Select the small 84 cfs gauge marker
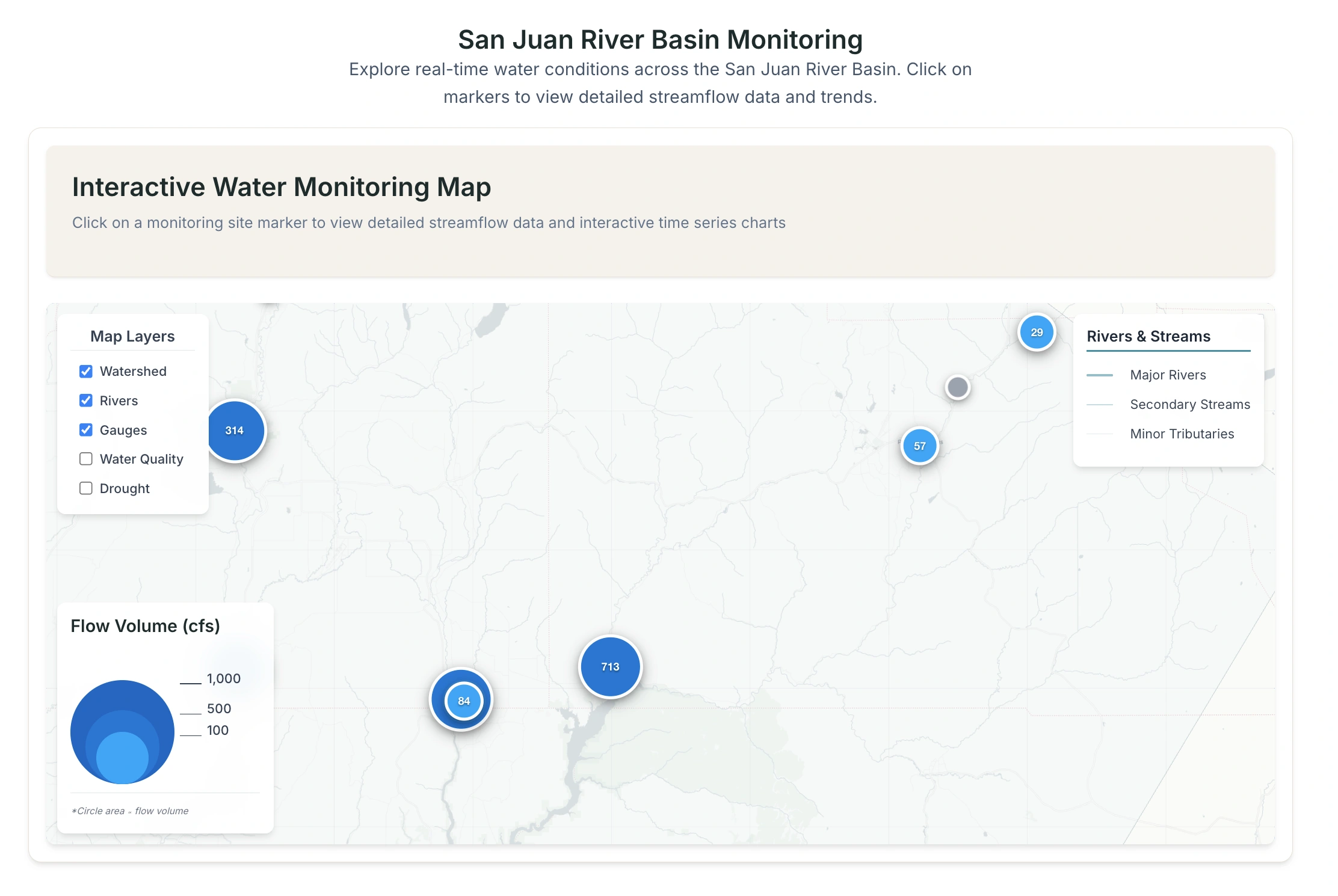 (464, 701)
